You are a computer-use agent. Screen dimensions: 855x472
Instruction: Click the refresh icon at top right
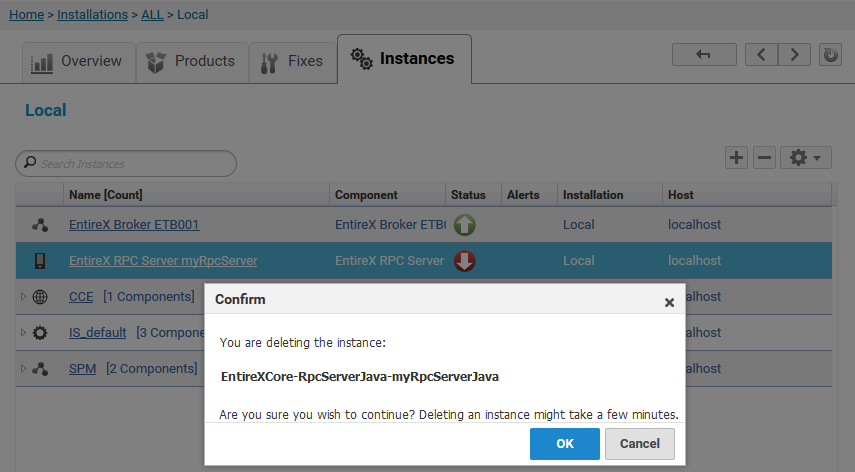(x=830, y=55)
